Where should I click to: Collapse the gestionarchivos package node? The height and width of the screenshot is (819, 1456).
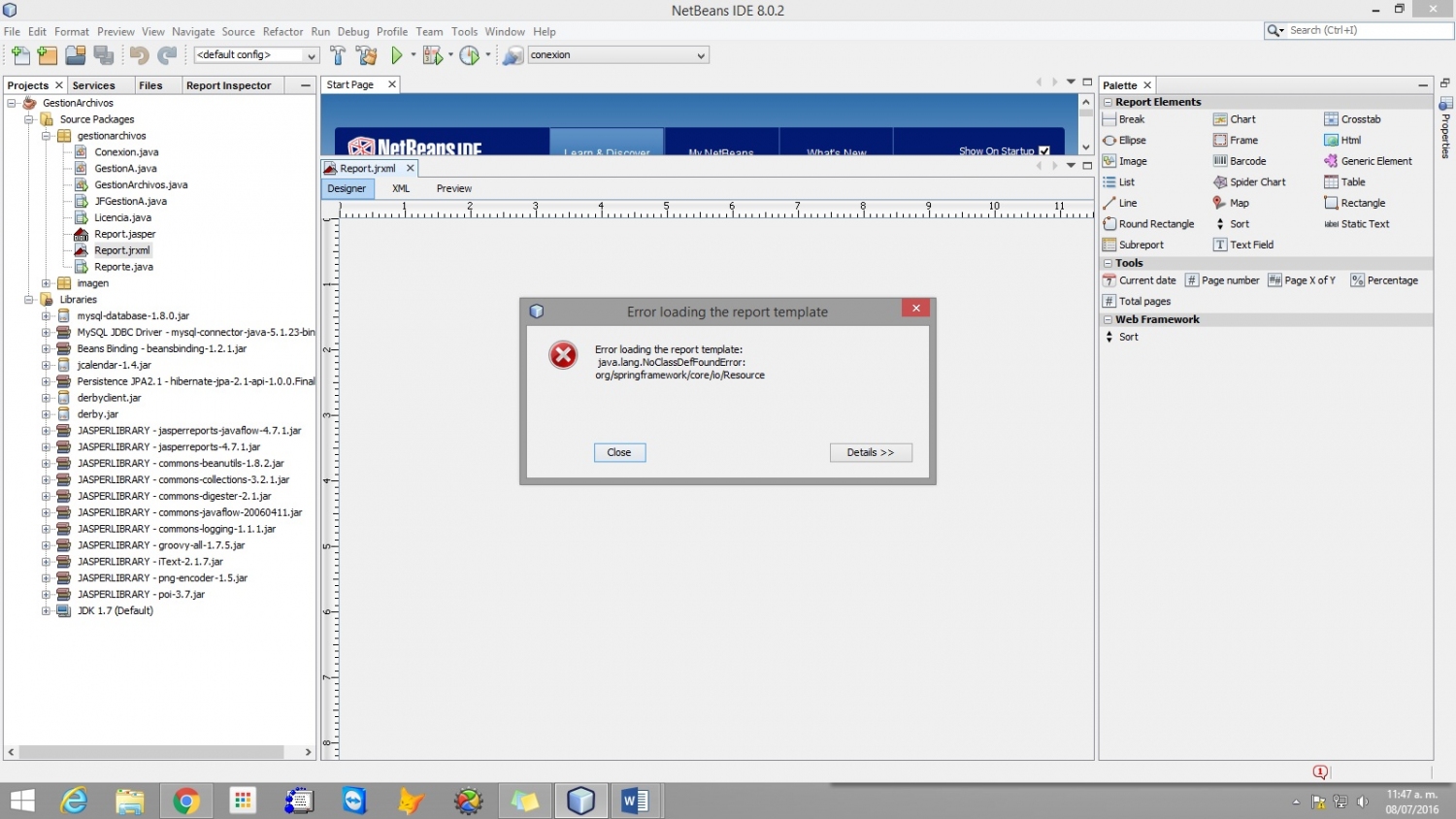pos(46,136)
